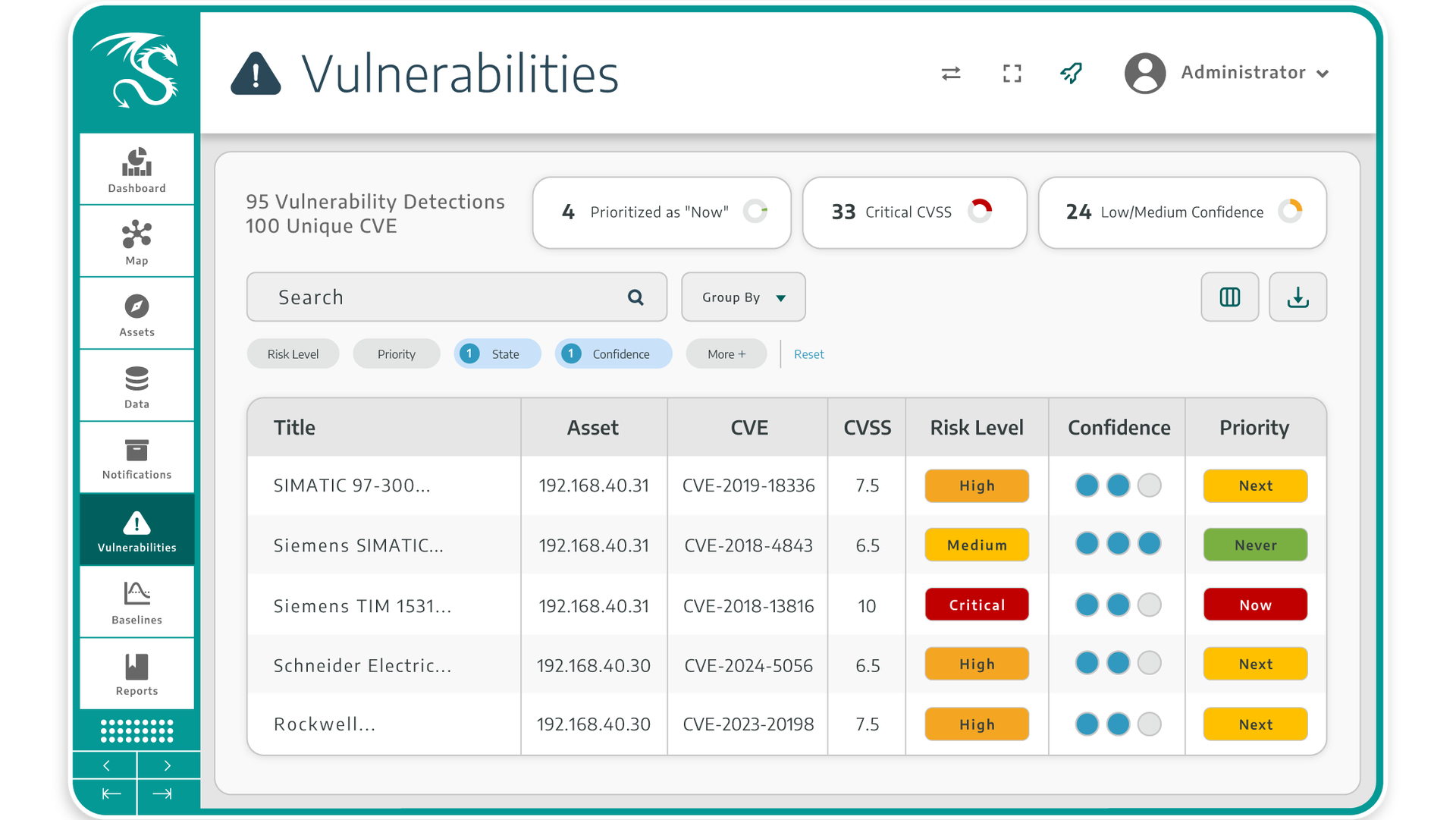
Task: Click CVE-2018-4843 in the table
Action: [x=748, y=545]
